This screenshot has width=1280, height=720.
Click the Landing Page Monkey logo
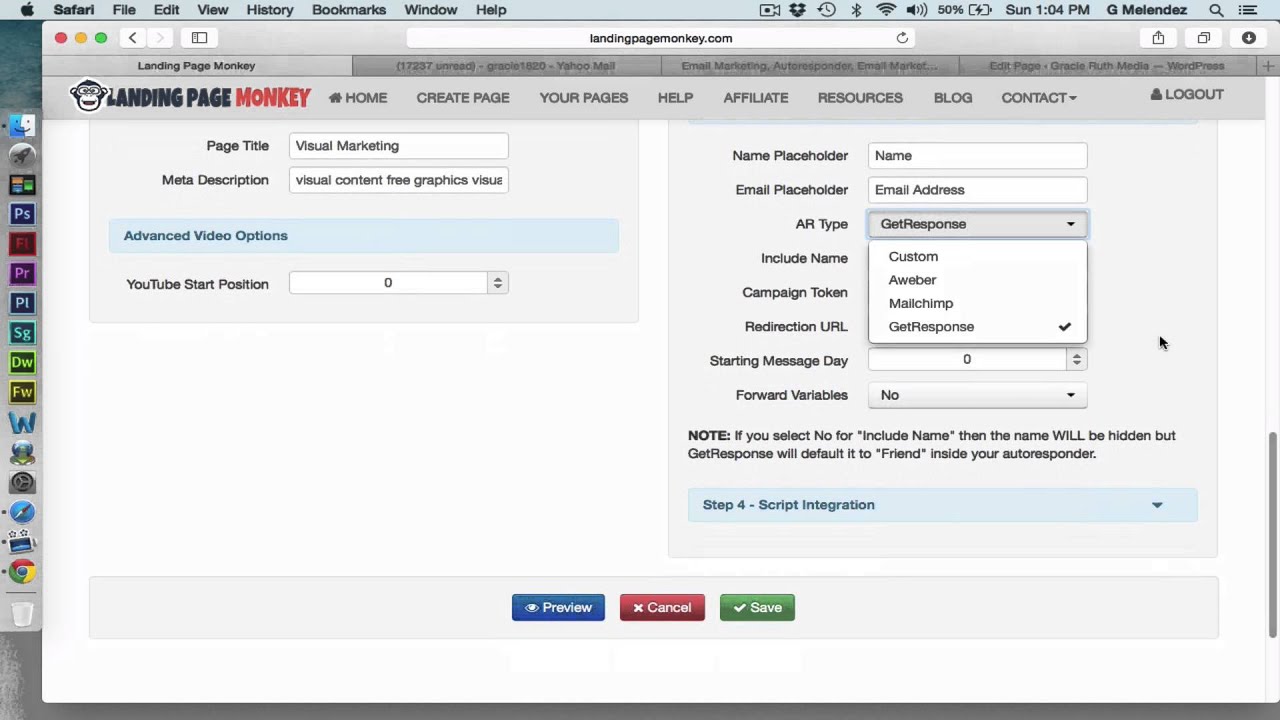tap(190, 97)
